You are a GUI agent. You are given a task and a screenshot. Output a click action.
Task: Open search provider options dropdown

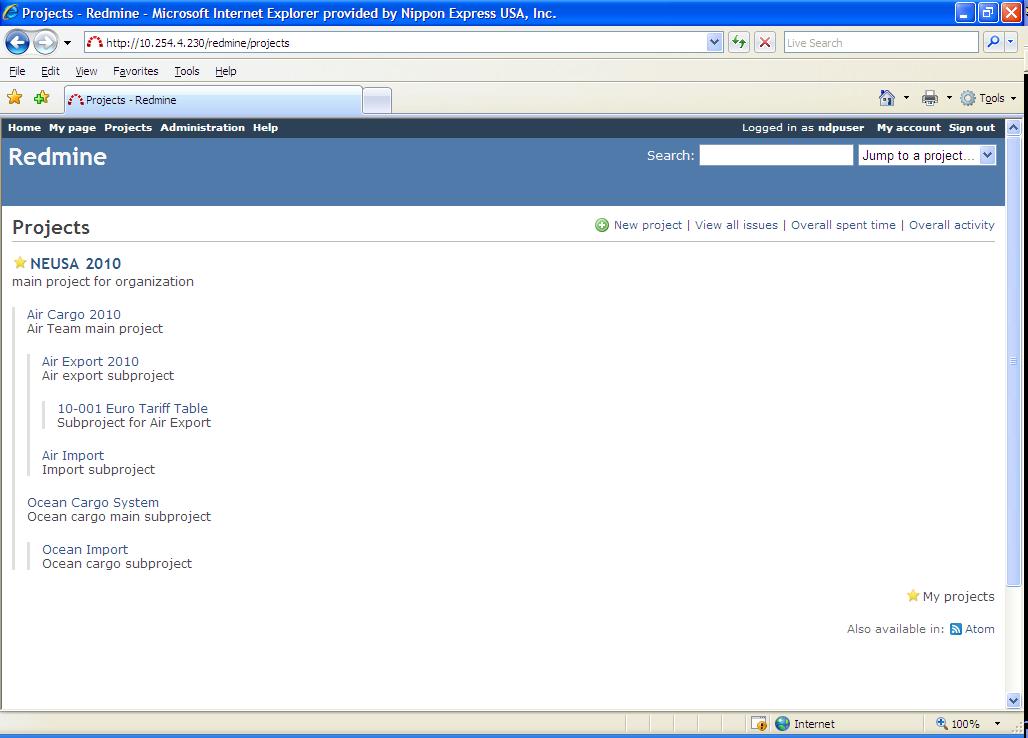tap(1010, 43)
